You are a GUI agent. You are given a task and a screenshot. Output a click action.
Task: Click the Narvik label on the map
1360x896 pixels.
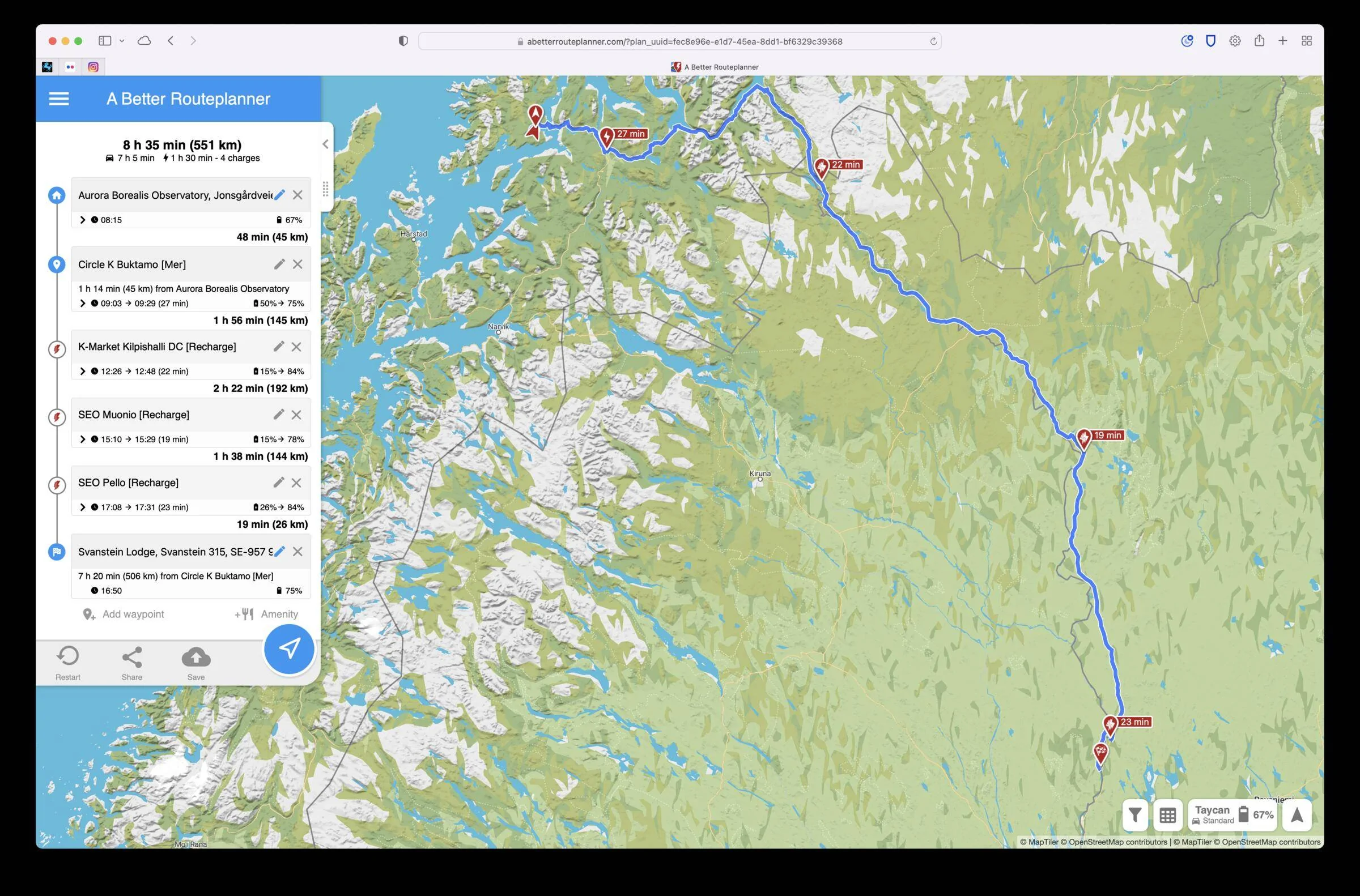498,326
